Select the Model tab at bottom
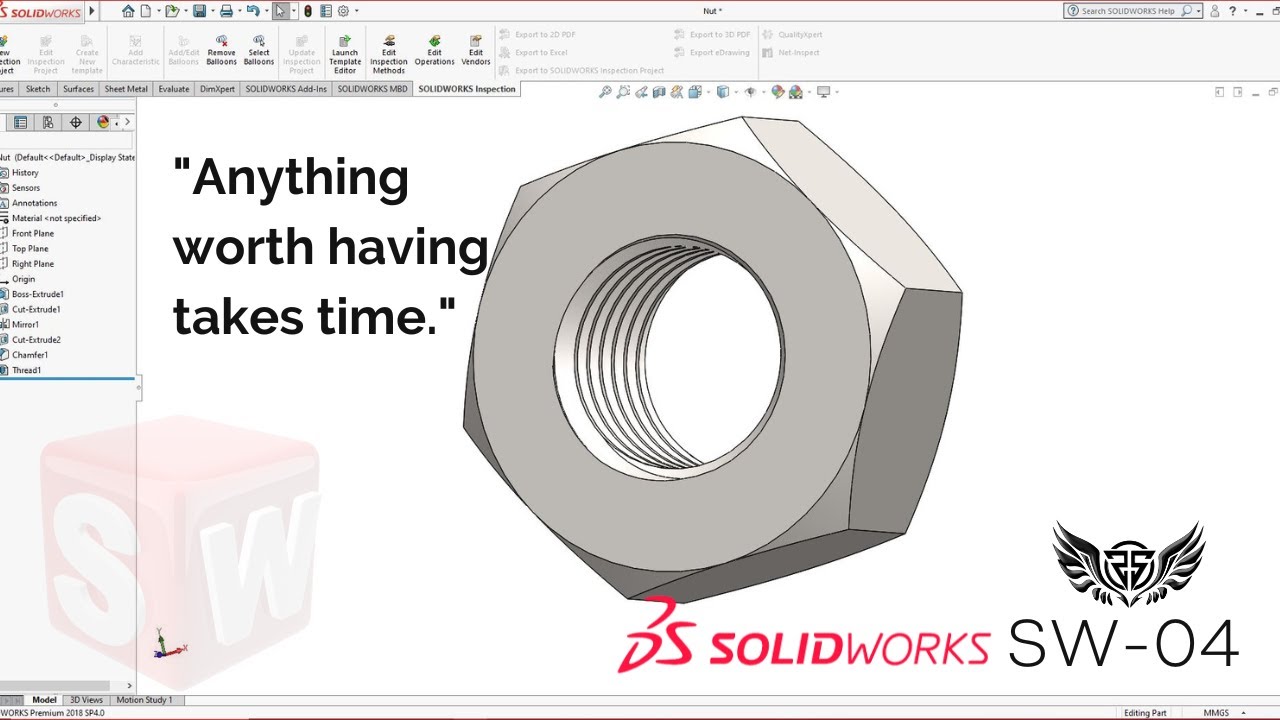Screen dimensions: 1280x720 [44, 700]
